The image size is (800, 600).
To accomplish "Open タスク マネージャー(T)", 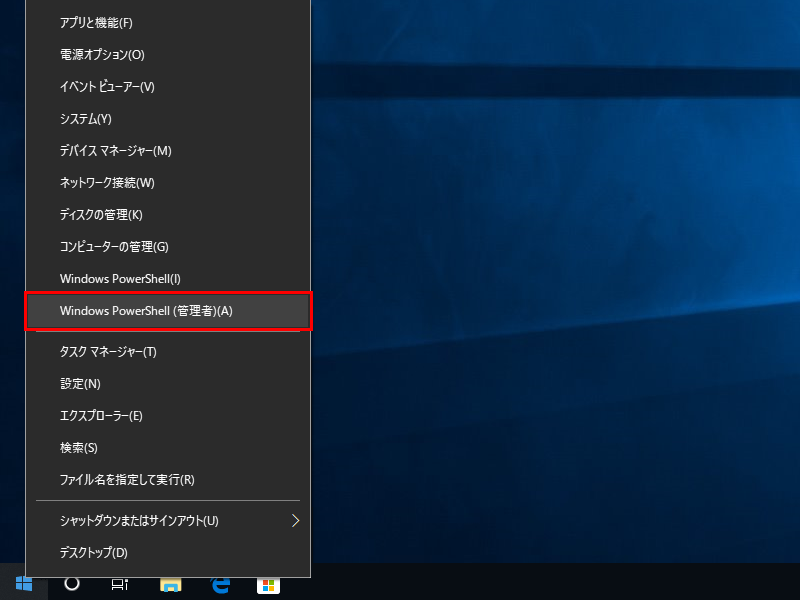I will 168,352.
